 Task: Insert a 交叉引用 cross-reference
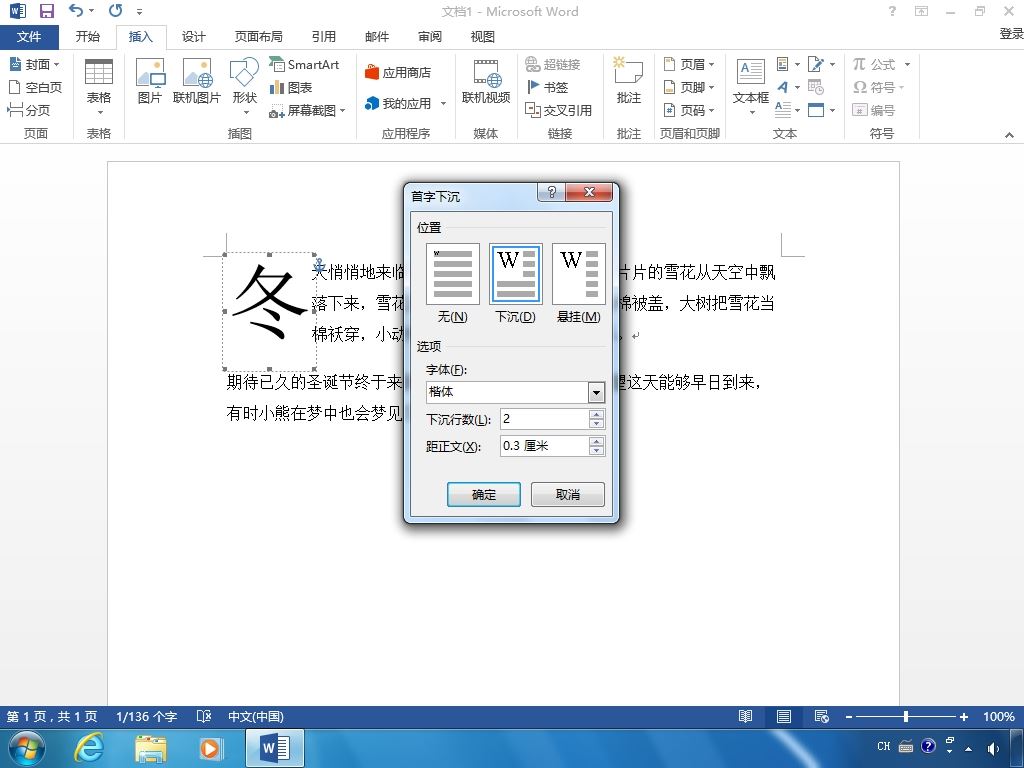point(558,110)
